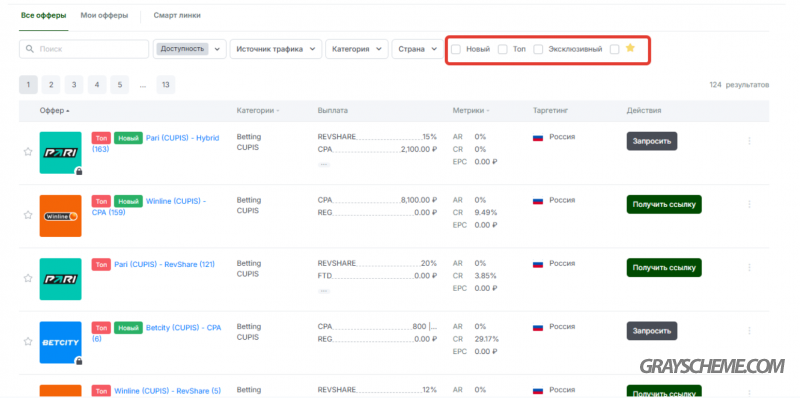Star the Winline (CUPIS) - CPA offer
This screenshot has width=800, height=398.
[28, 215]
